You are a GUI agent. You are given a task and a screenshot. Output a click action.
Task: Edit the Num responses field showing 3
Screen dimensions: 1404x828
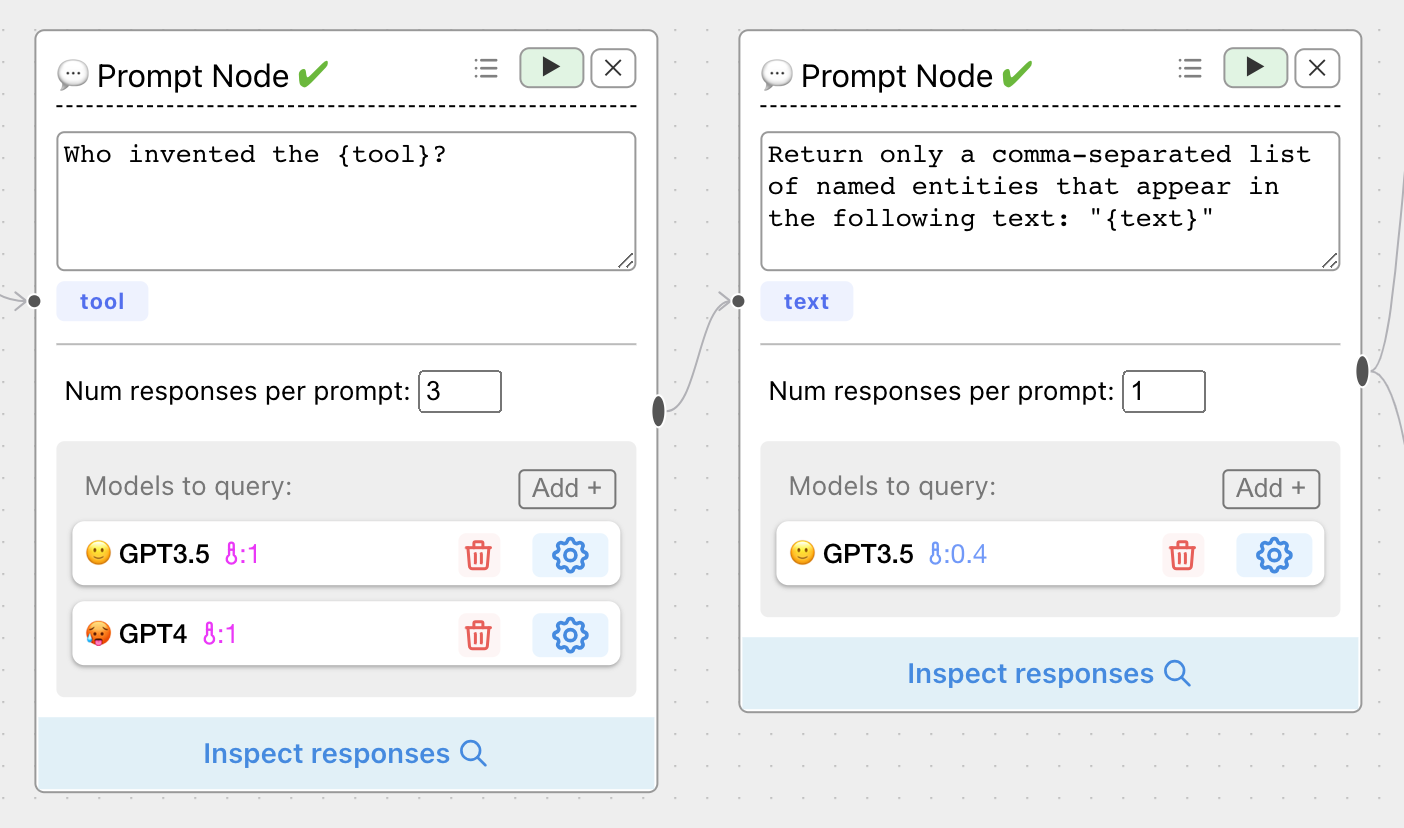pos(460,391)
